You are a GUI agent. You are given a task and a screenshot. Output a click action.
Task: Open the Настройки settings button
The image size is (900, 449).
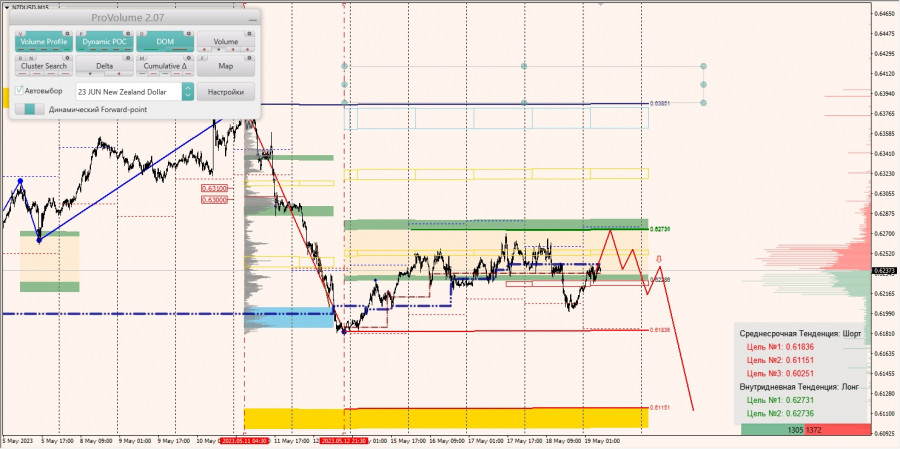(x=226, y=92)
